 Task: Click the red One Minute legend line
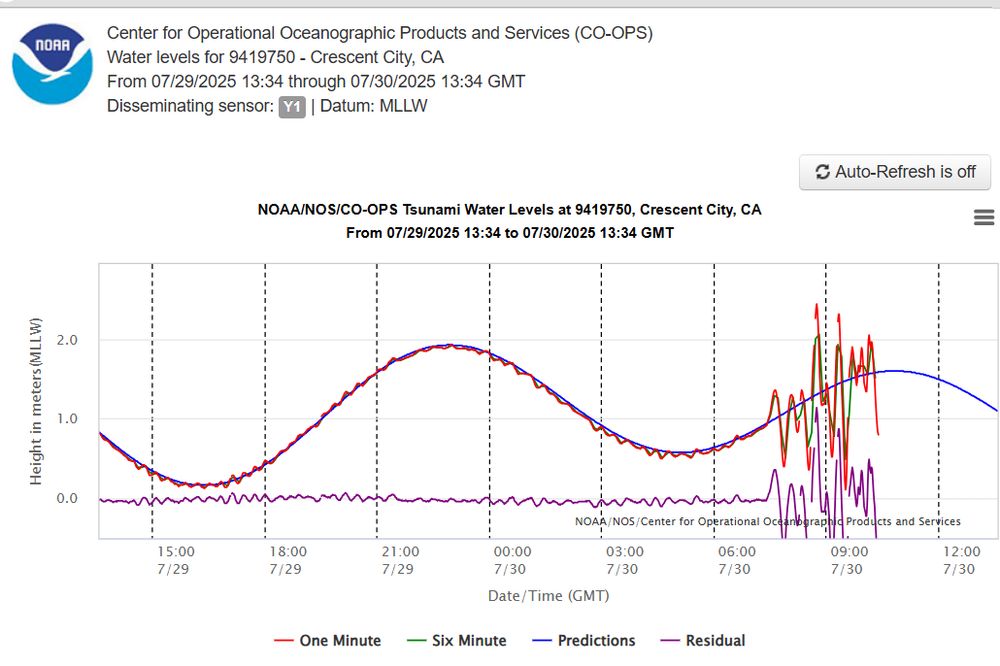click(284, 641)
